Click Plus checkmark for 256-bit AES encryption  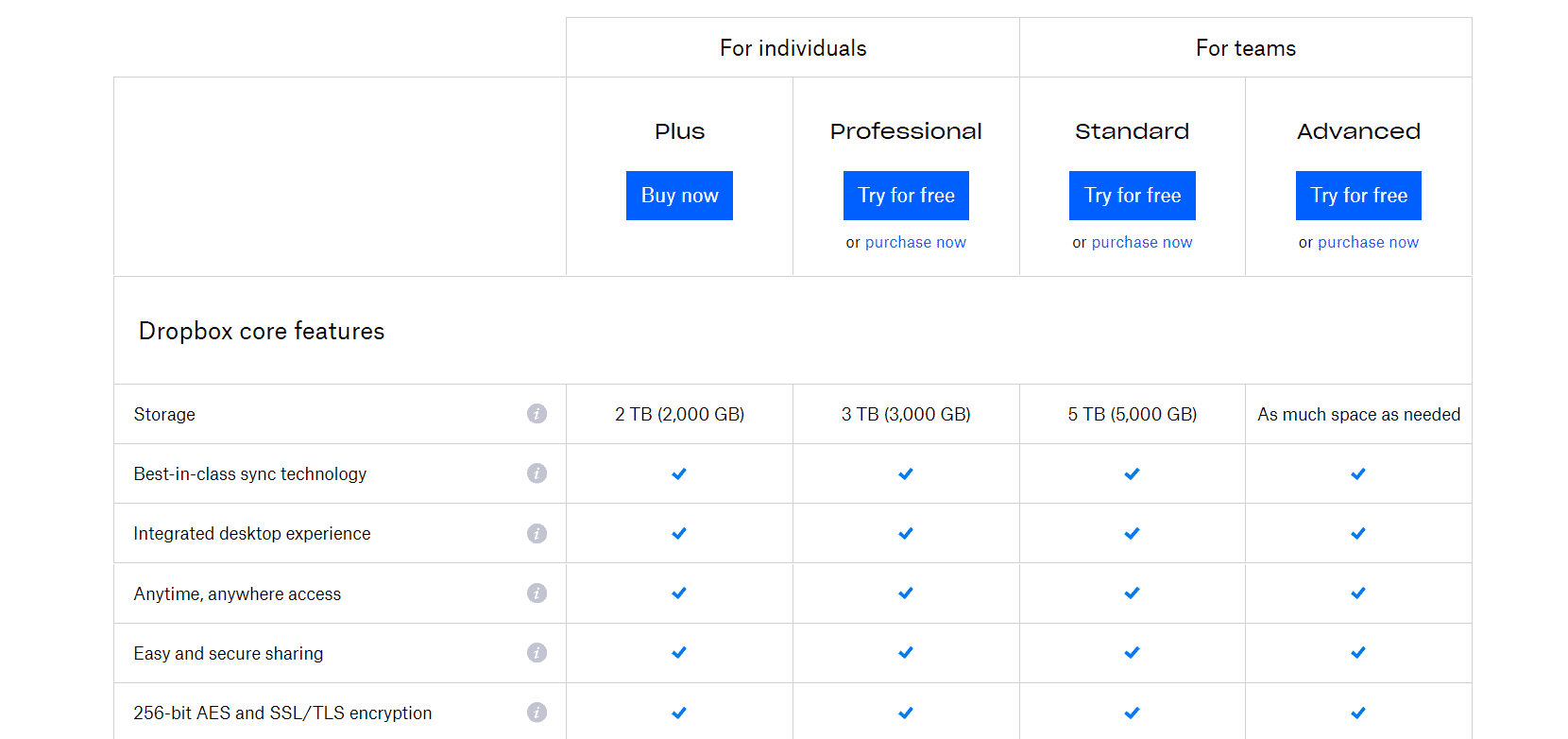[x=679, y=713]
